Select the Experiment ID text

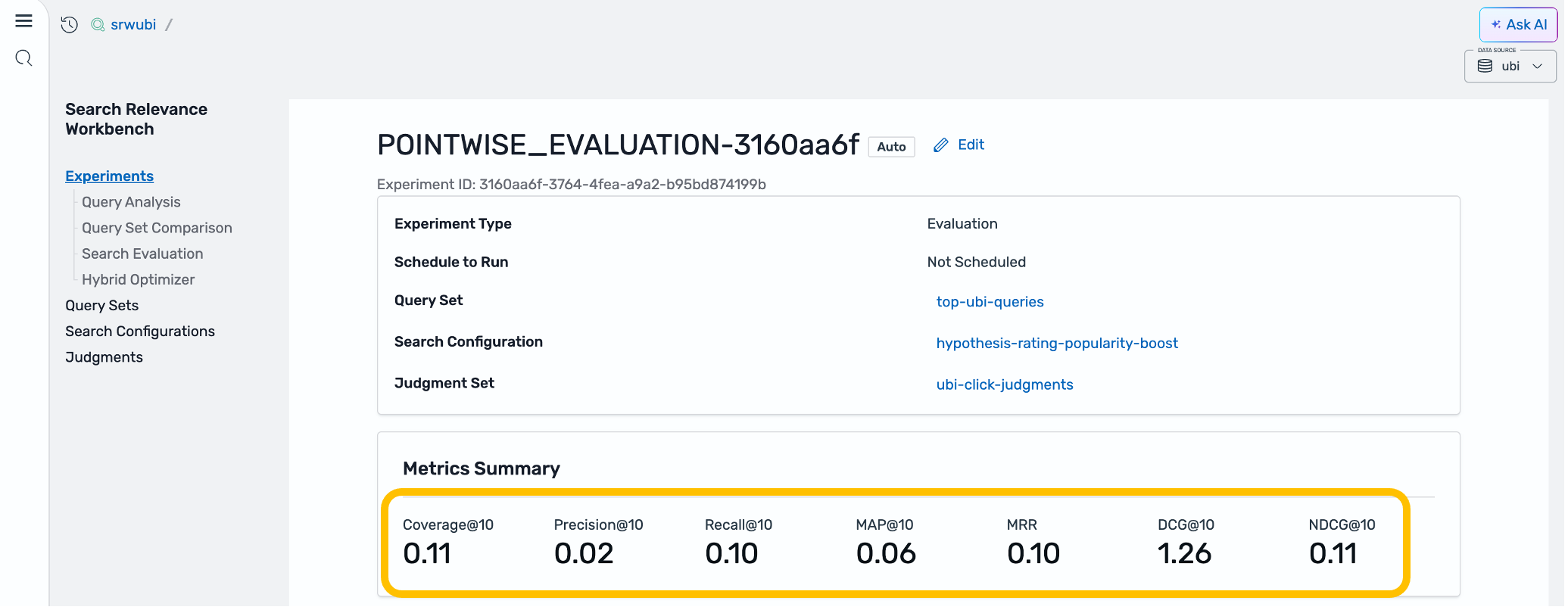[572, 185]
